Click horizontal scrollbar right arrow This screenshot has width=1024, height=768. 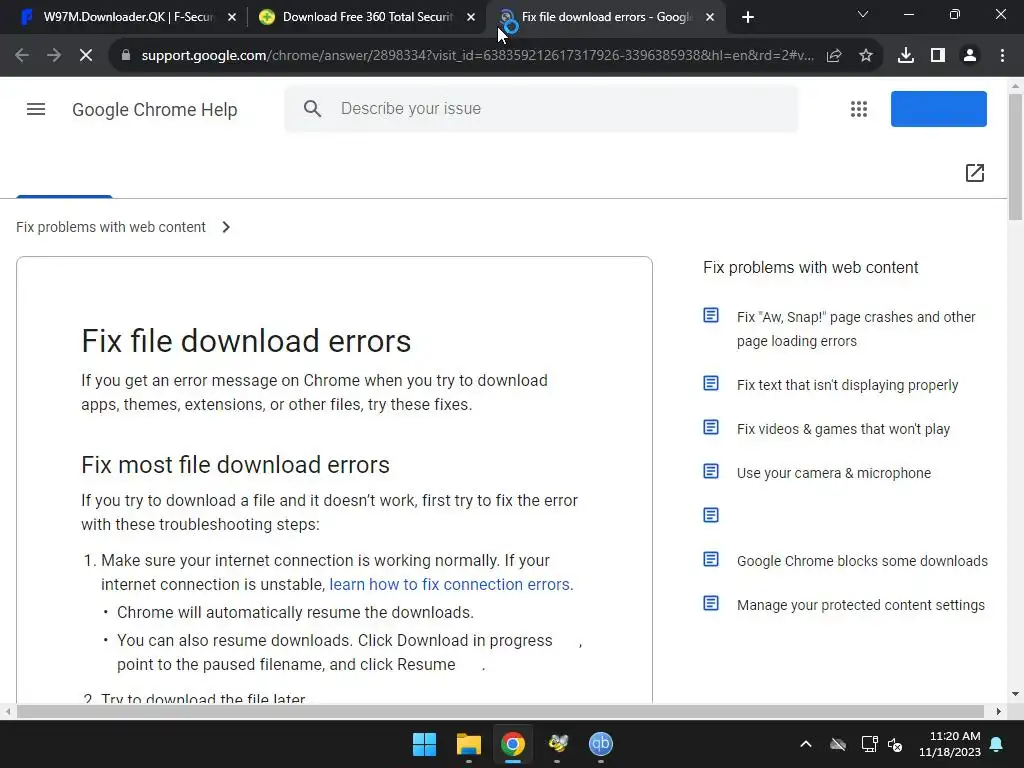coord(999,711)
